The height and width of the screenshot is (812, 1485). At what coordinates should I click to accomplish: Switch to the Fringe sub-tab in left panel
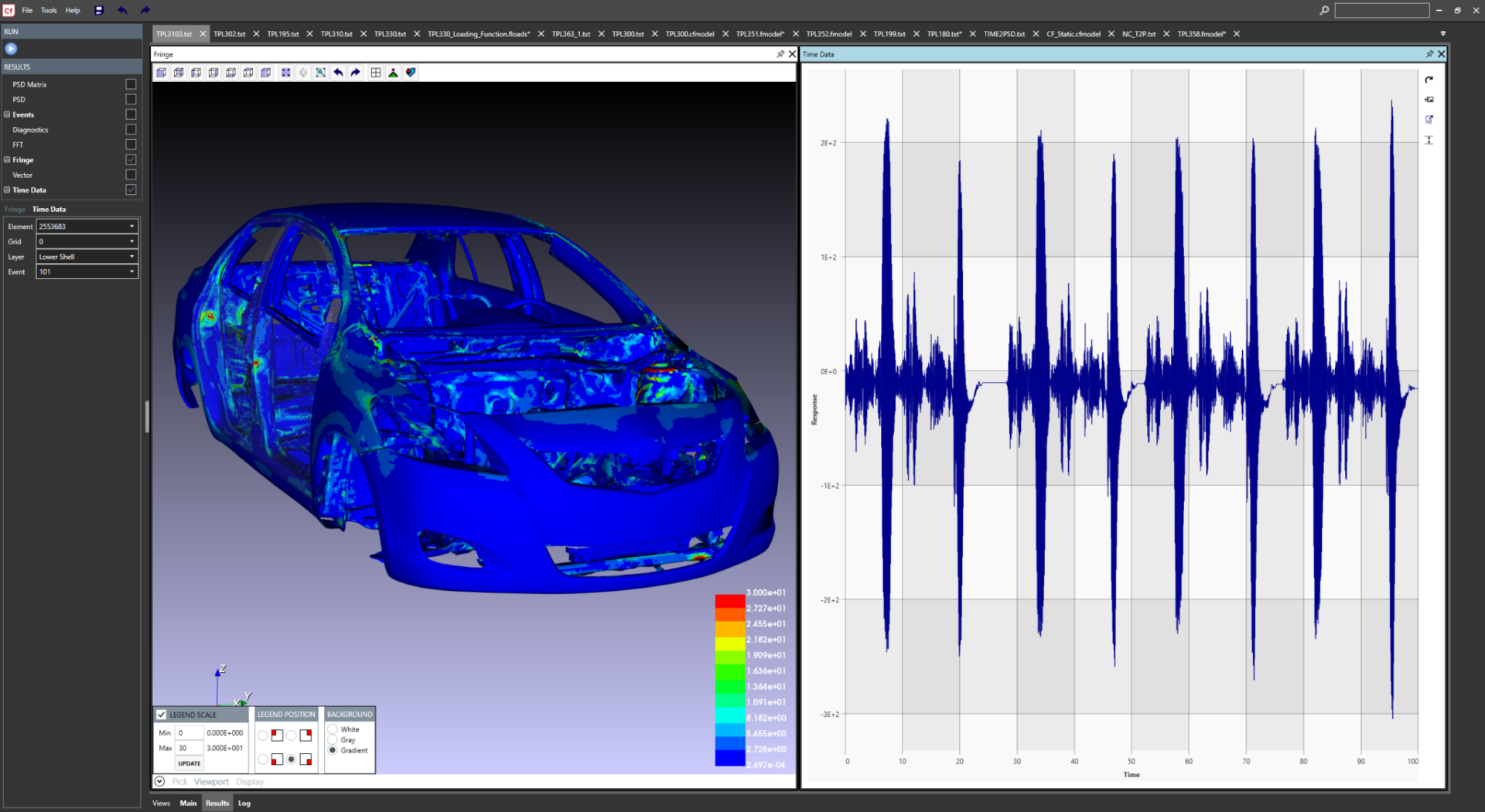tap(15, 210)
